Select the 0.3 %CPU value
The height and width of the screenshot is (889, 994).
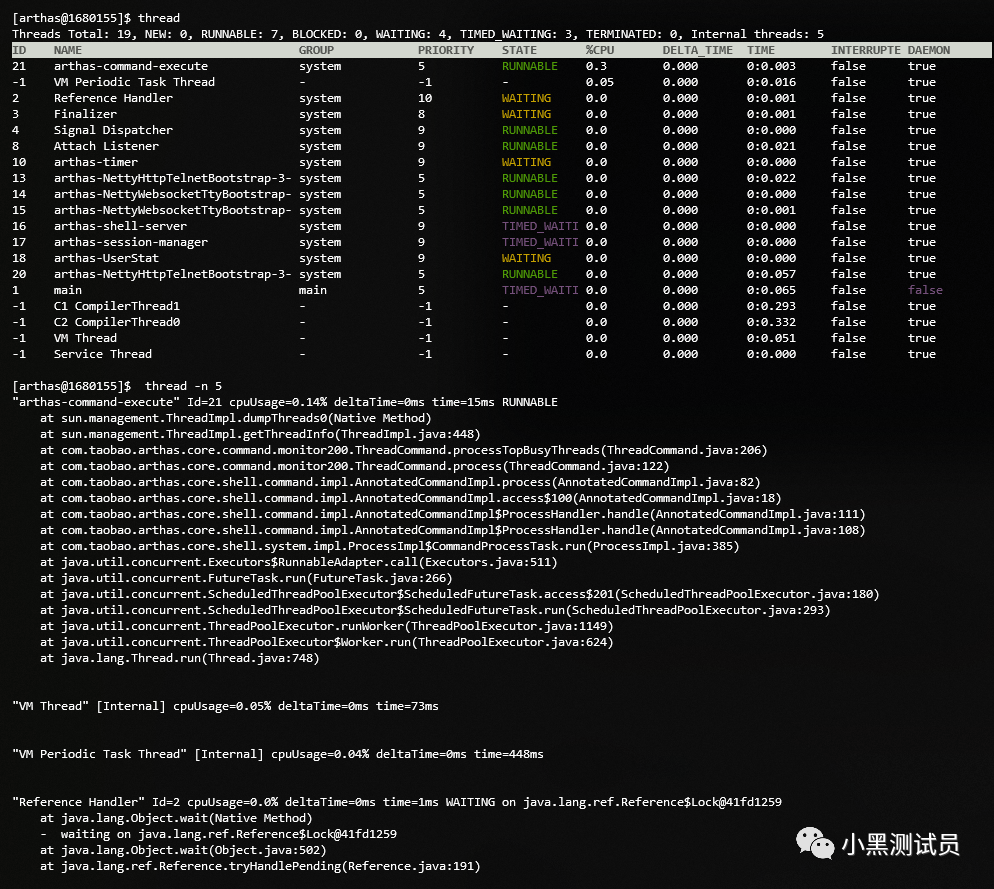(596, 66)
